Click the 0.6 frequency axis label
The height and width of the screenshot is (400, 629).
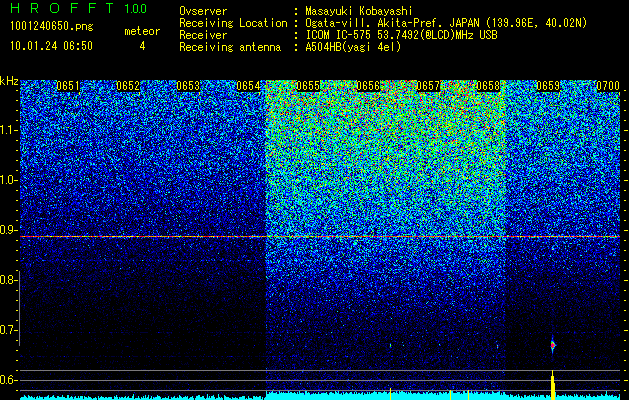[x=8, y=380]
